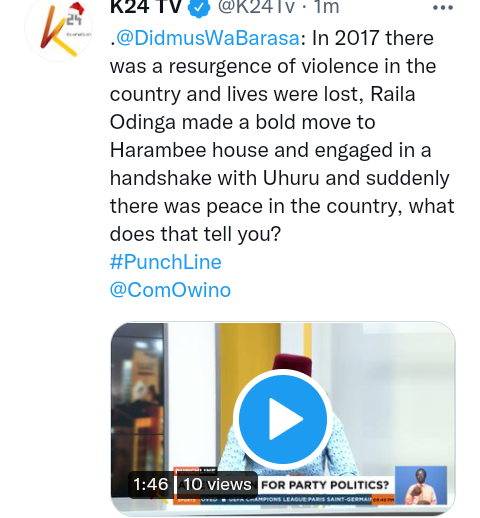Click the 10 views counter
Viewport: 480px width, 518px height.
pyautogui.click(x=217, y=484)
